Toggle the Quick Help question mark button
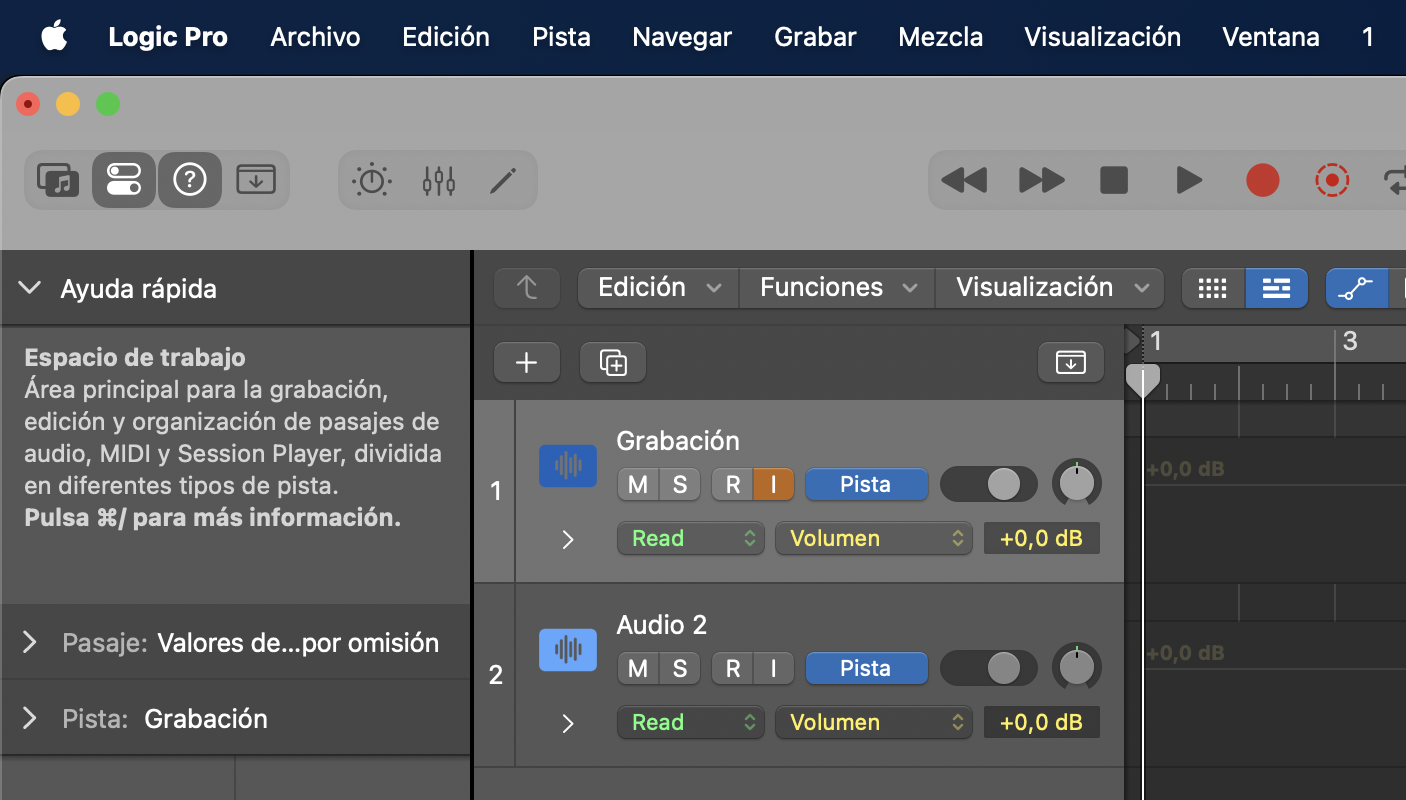Viewport: 1406px width, 800px height. 189,180
